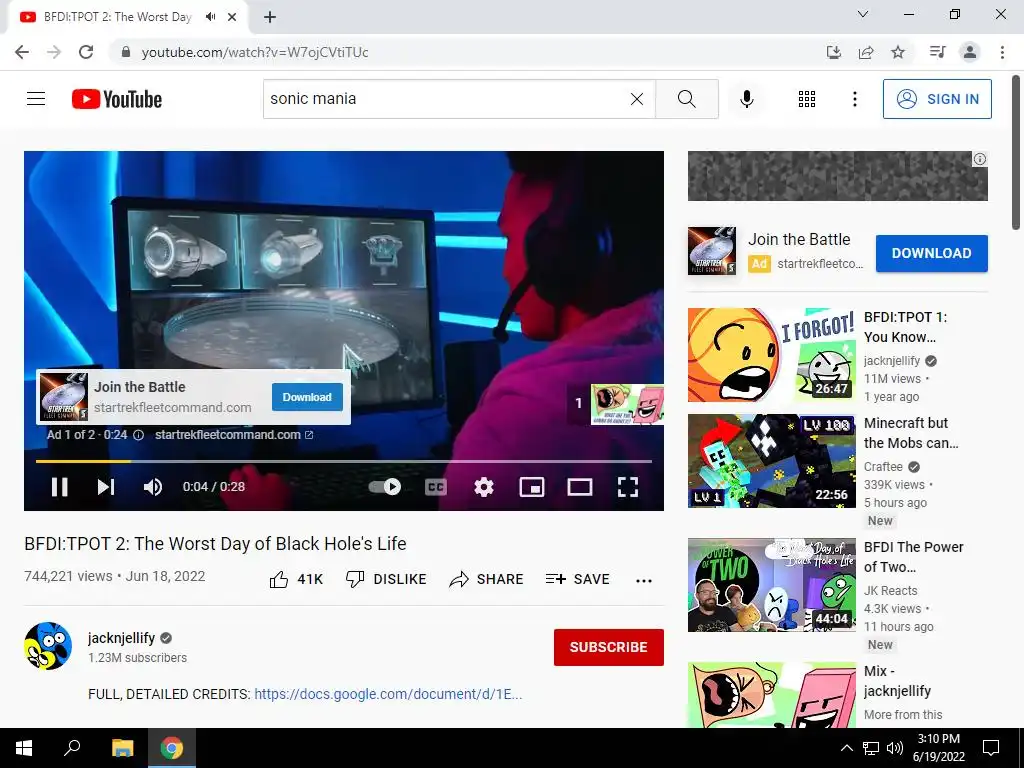Toggle closed captions CC button
The width and height of the screenshot is (1024, 768).
(436, 487)
